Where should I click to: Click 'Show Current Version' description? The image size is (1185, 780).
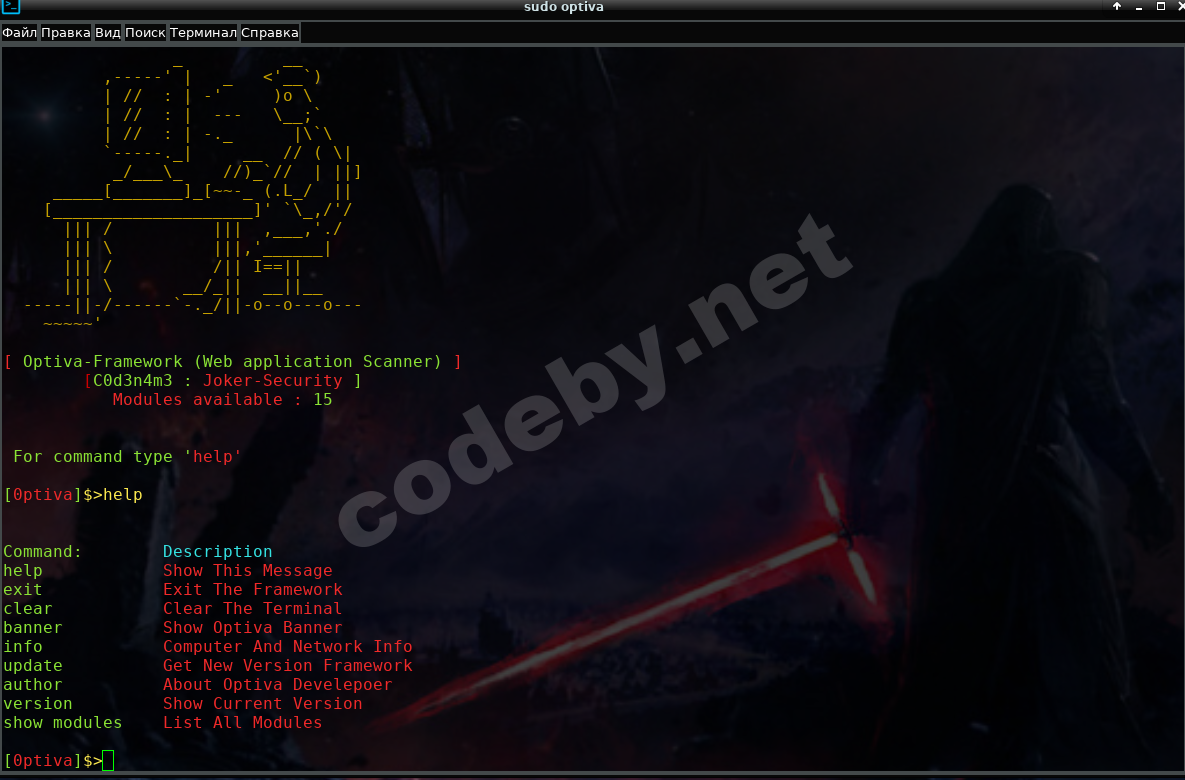(262, 703)
